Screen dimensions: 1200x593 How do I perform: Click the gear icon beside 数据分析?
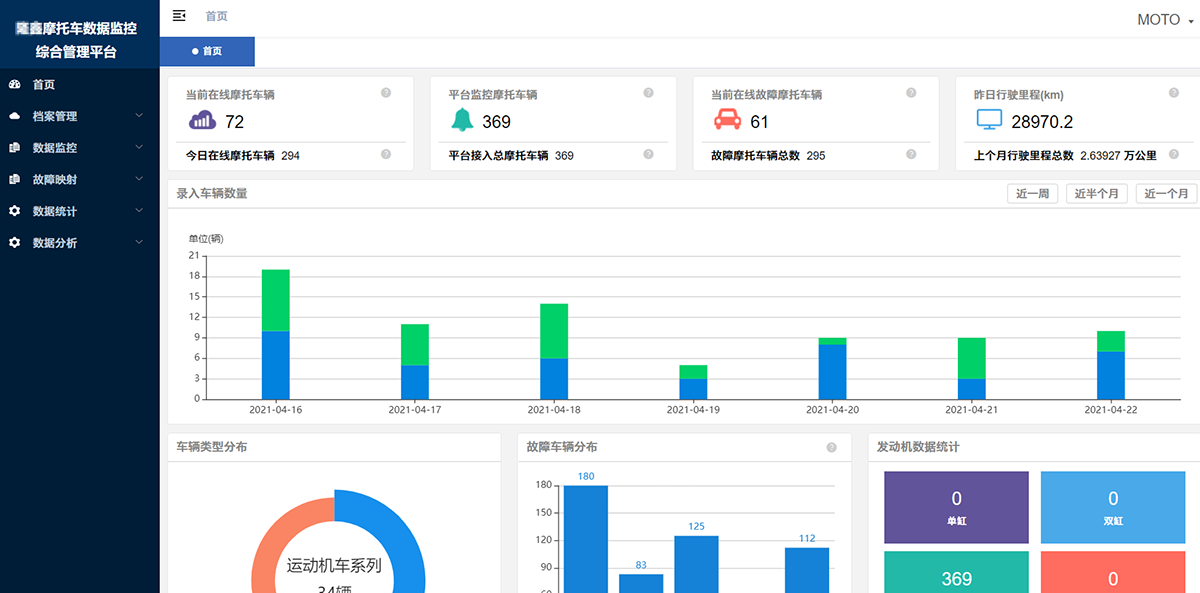pos(14,243)
